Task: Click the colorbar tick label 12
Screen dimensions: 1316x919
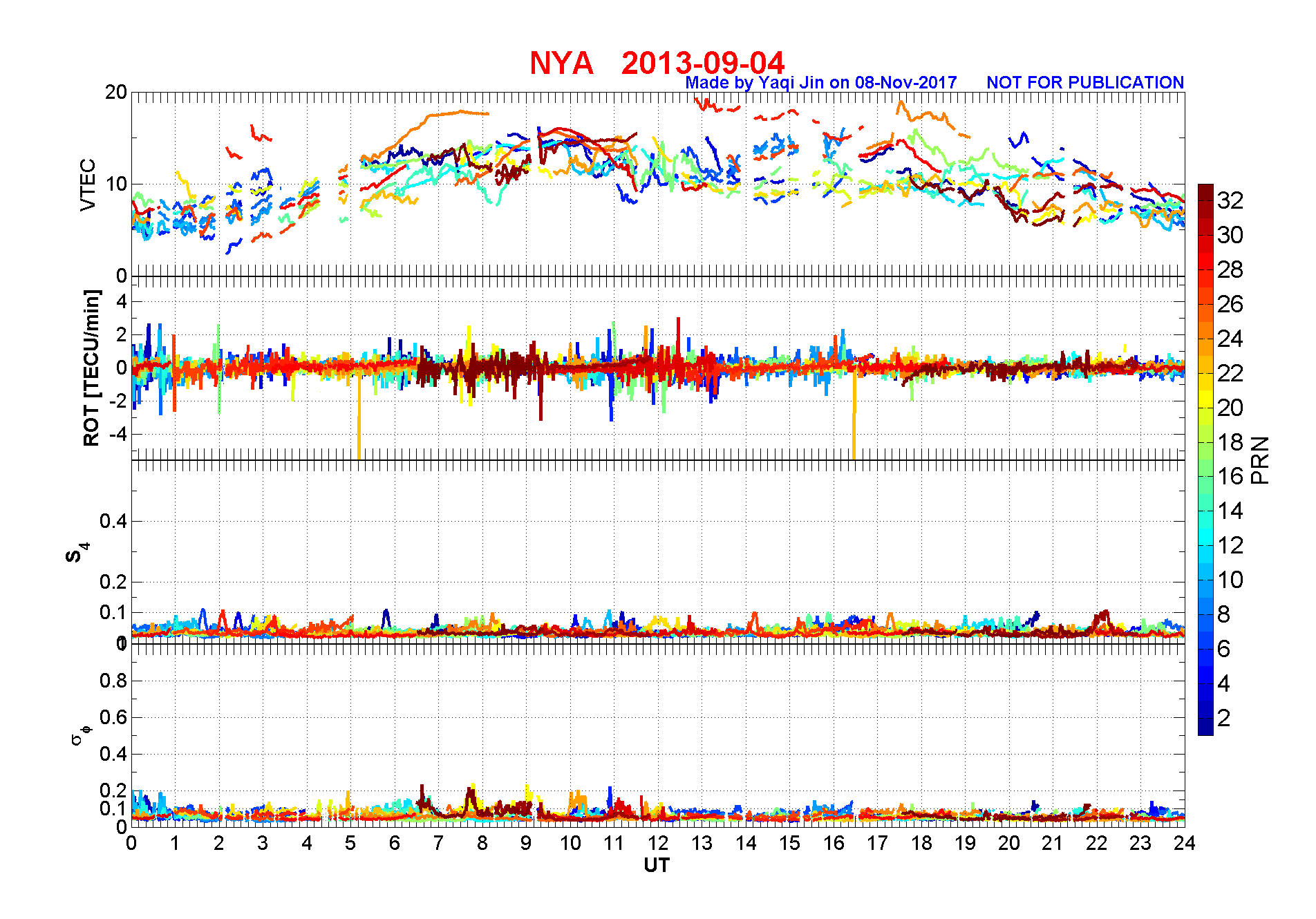Action: pyautogui.click(x=1230, y=545)
